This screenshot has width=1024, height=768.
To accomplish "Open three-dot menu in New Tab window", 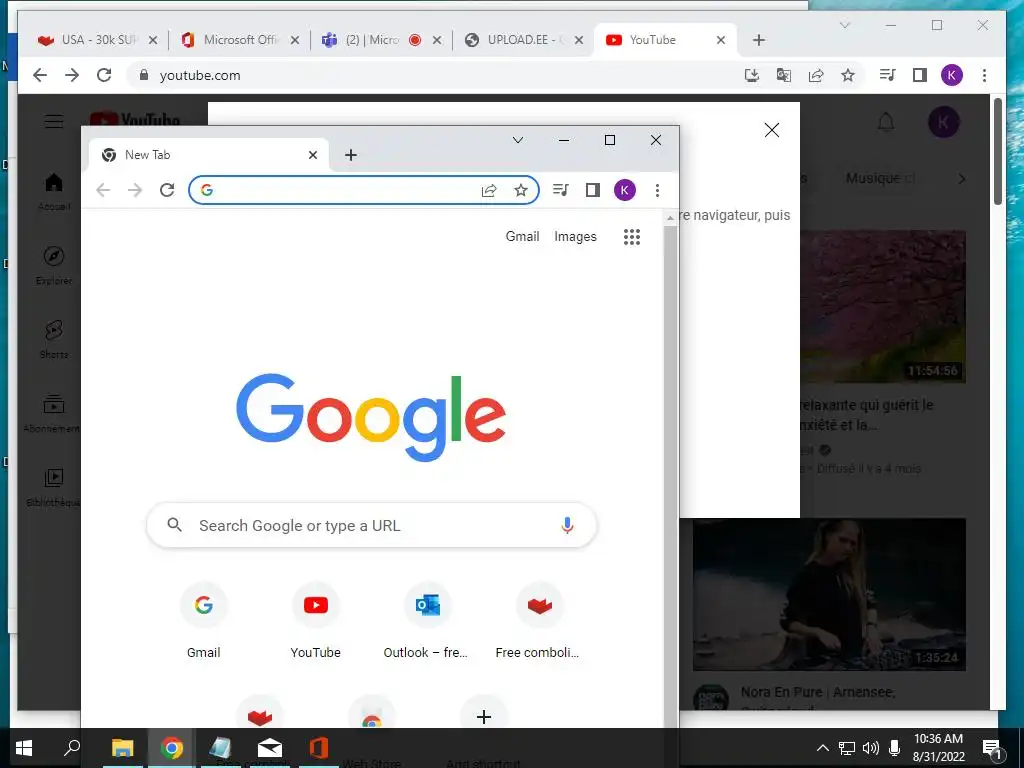I will pyautogui.click(x=657, y=190).
